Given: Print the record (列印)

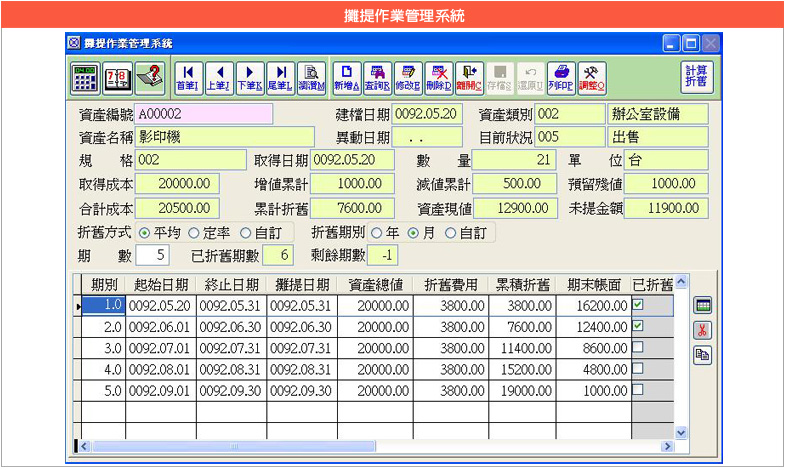Looking at the screenshot, I should pyautogui.click(x=561, y=77).
